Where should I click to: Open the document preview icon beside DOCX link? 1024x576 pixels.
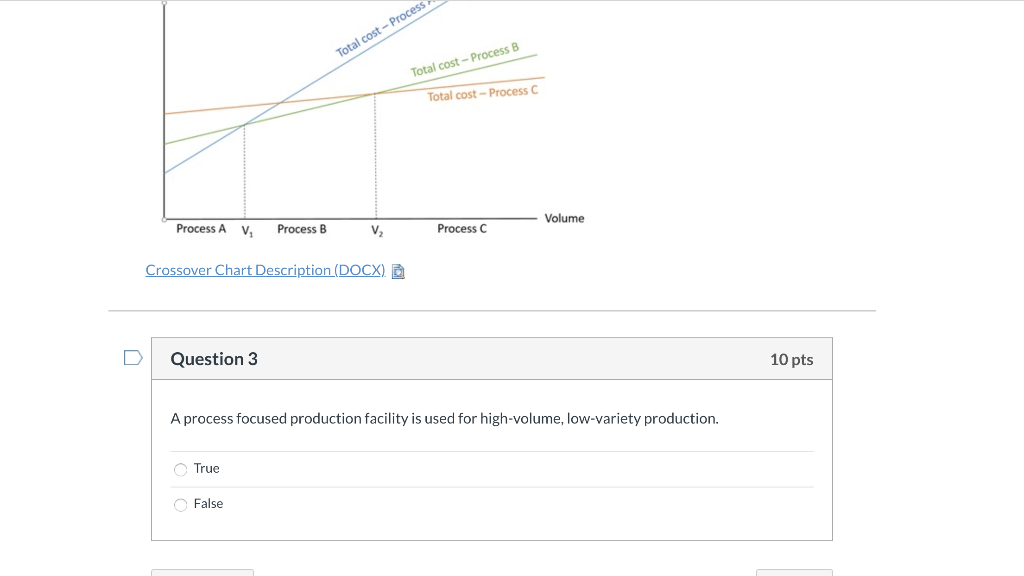(x=397, y=270)
